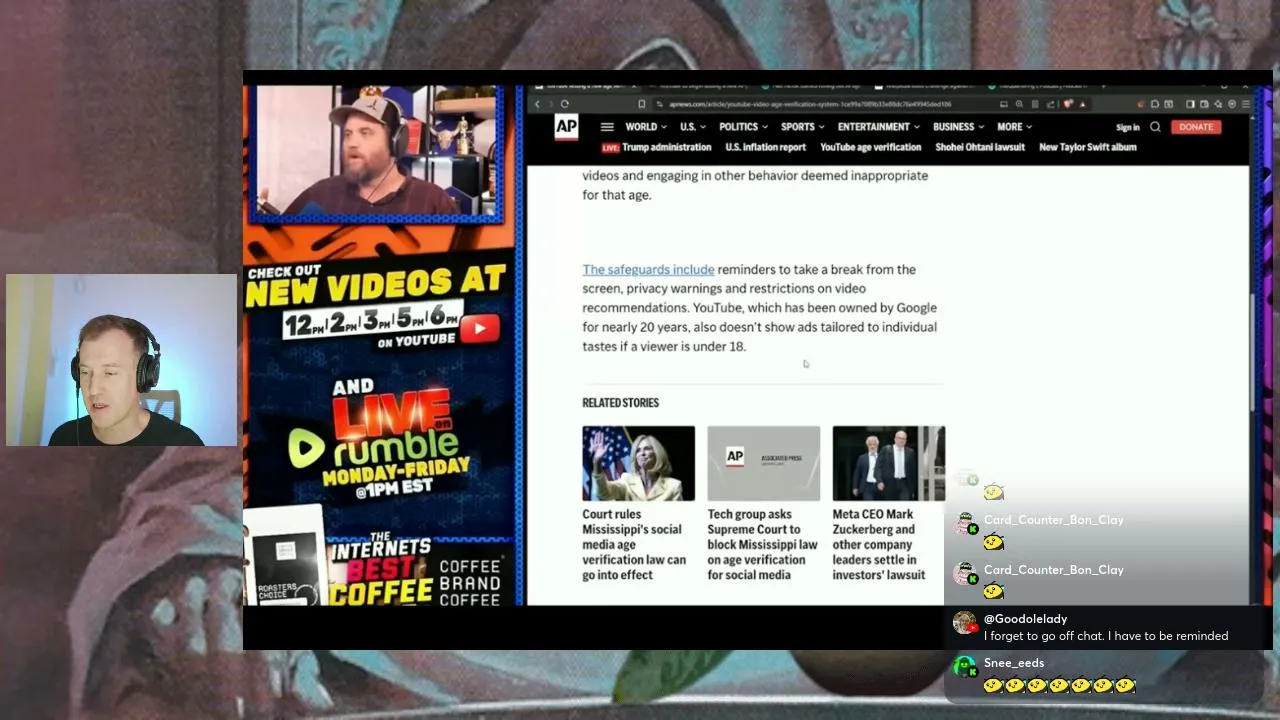1280x720 pixels.
Task: Open the Mark Zuckerberg settlement headline
Action: click(879, 544)
